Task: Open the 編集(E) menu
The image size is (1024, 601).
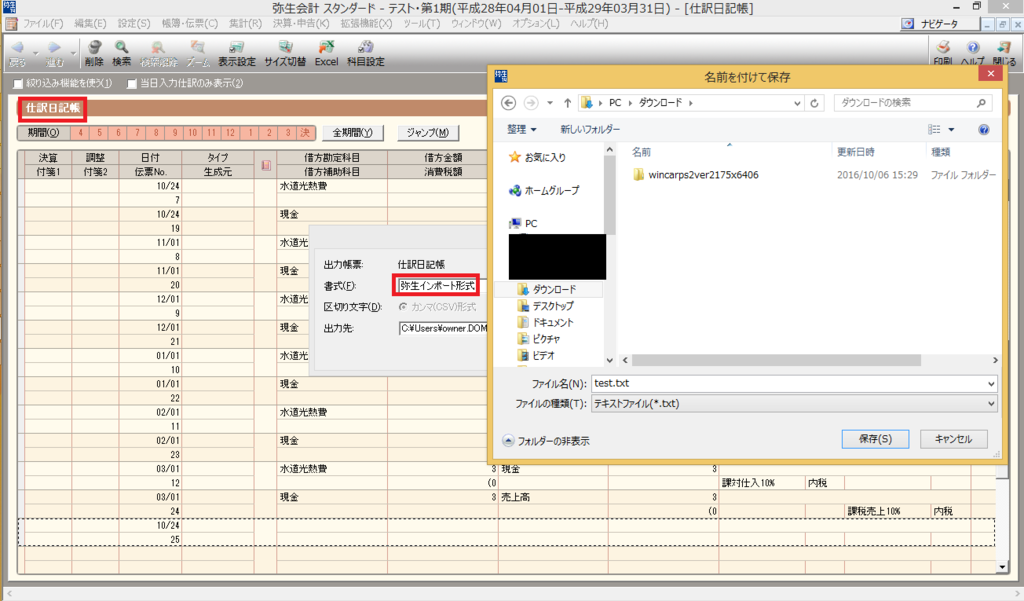Action: click(x=90, y=24)
